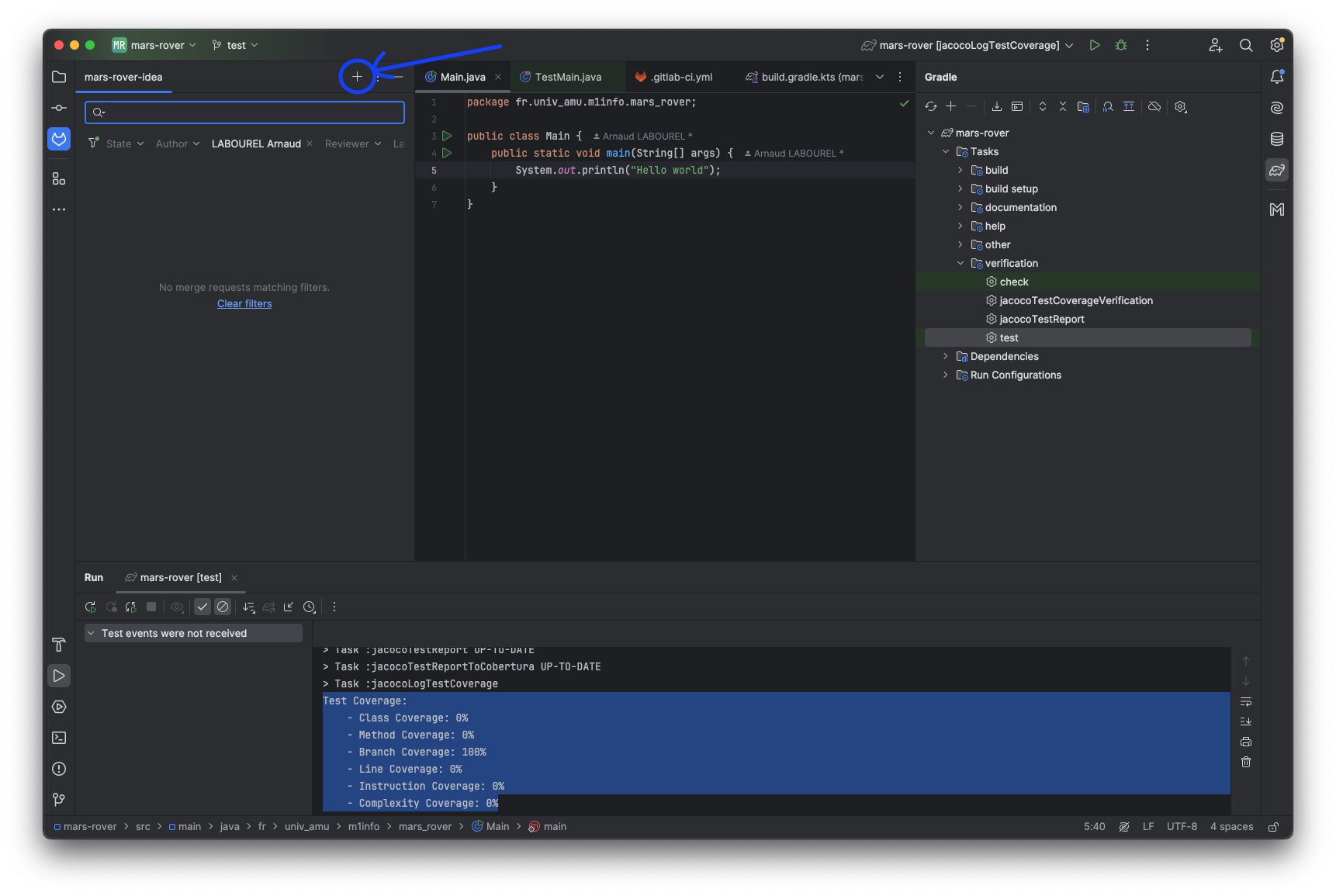
Task: Open the Reviewer filter dropdown
Action: point(353,144)
